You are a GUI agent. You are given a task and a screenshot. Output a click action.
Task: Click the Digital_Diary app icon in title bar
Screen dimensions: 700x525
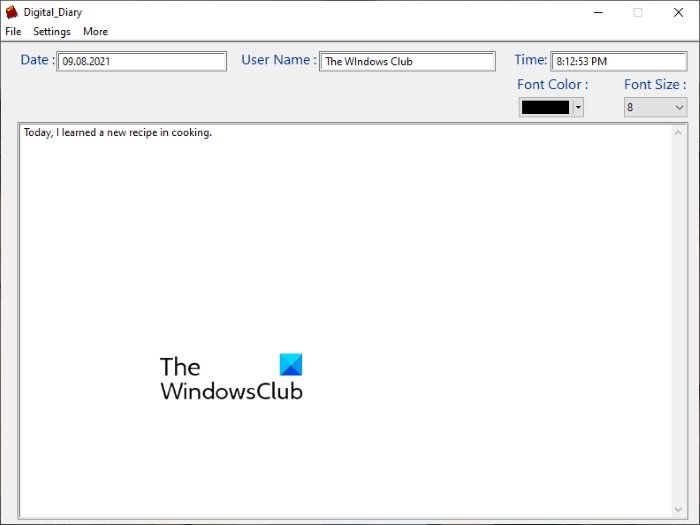point(12,12)
